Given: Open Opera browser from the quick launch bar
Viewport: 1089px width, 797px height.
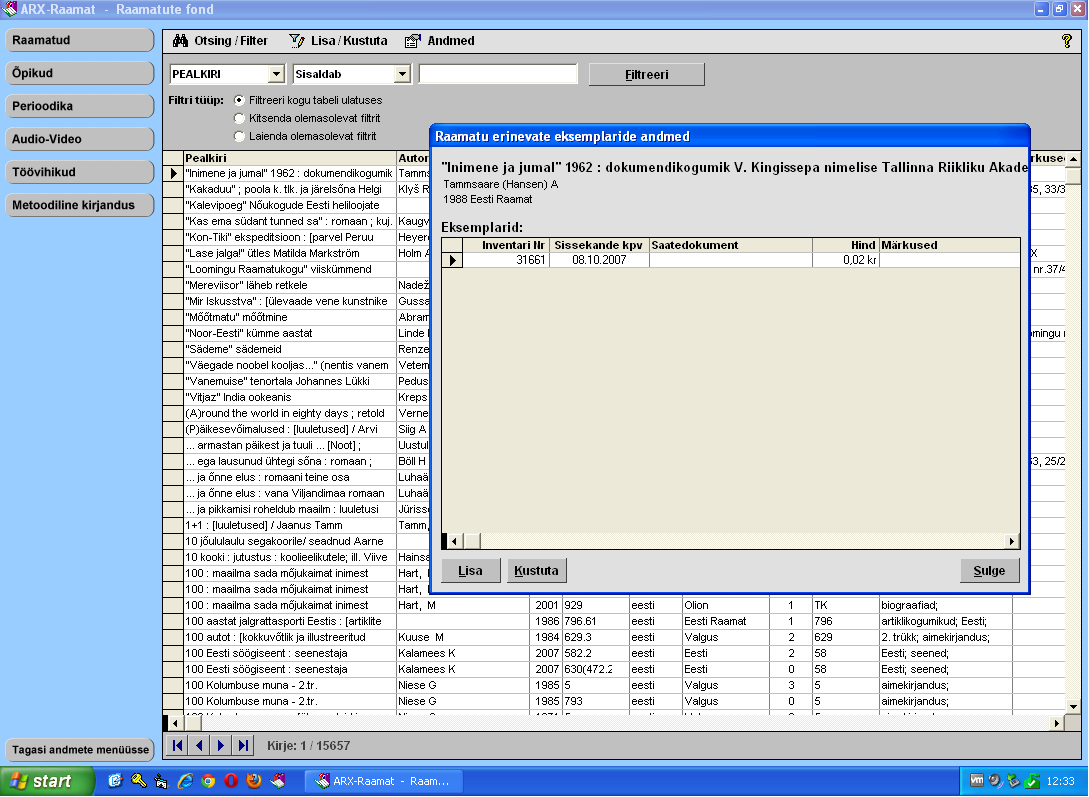Looking at the screenshot, I should point(231,781).
